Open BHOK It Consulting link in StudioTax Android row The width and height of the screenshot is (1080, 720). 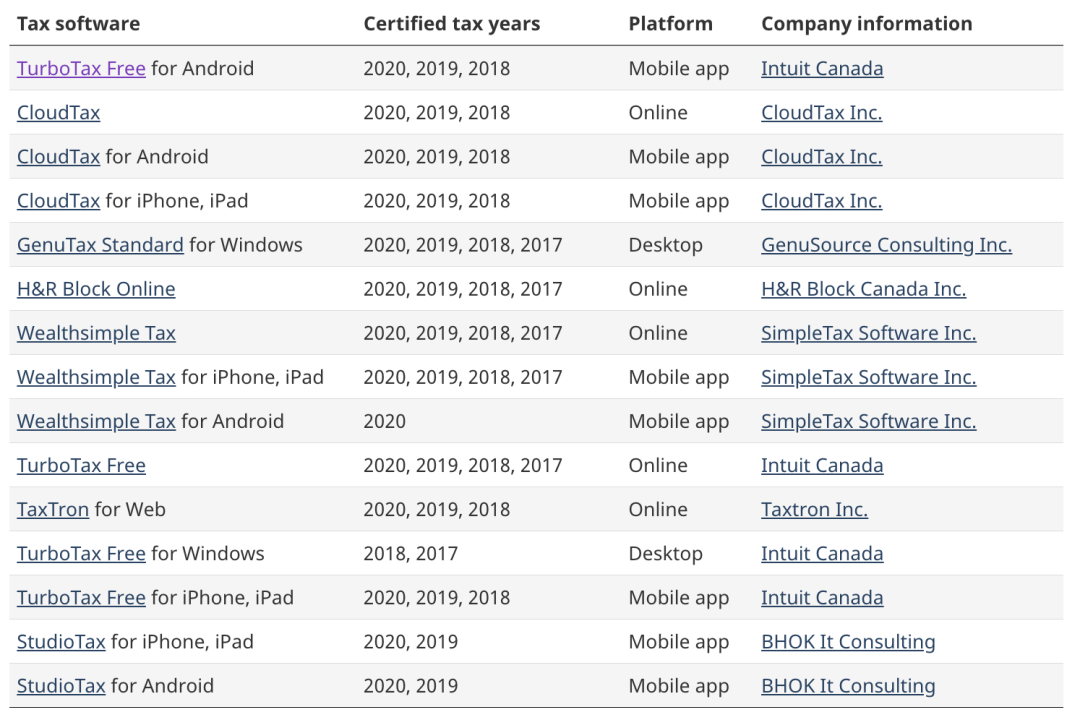pos(848,686)
